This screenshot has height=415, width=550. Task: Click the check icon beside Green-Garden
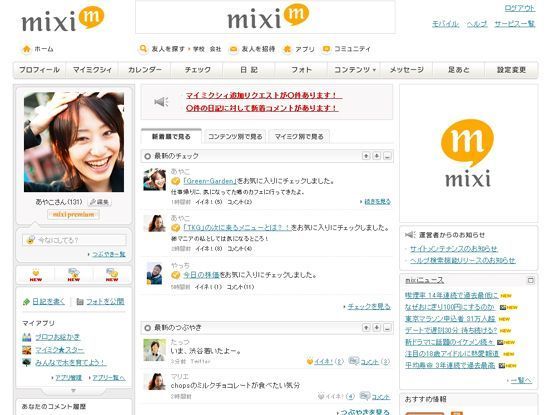175,181
